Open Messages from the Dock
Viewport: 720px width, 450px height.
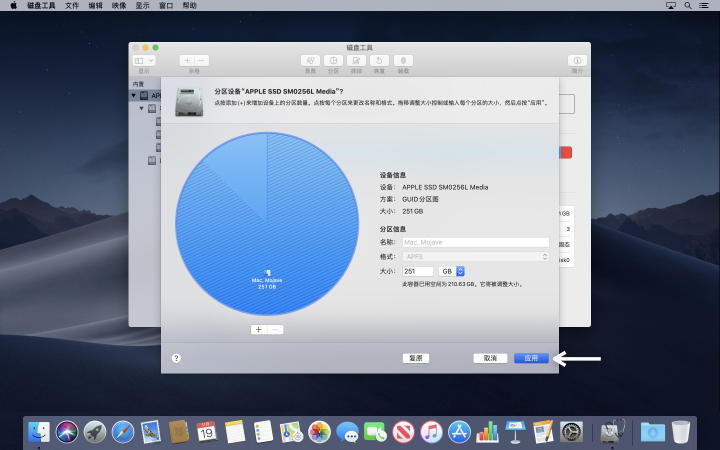pos(348,432)
